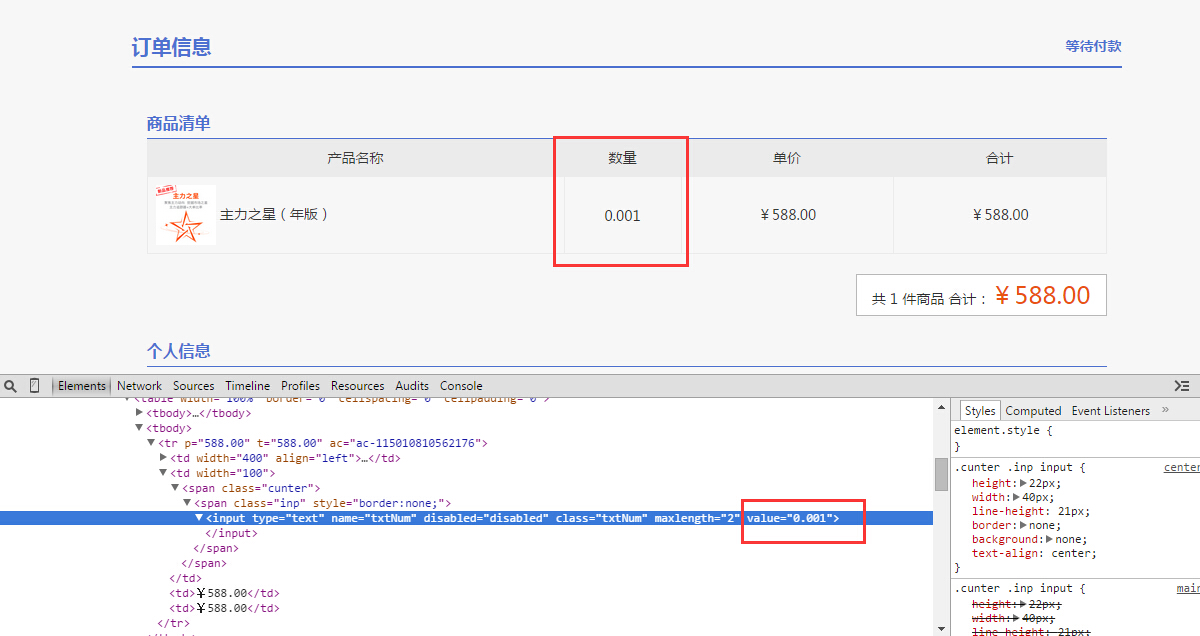Click the 订单信息 heading

pos(171,47)
